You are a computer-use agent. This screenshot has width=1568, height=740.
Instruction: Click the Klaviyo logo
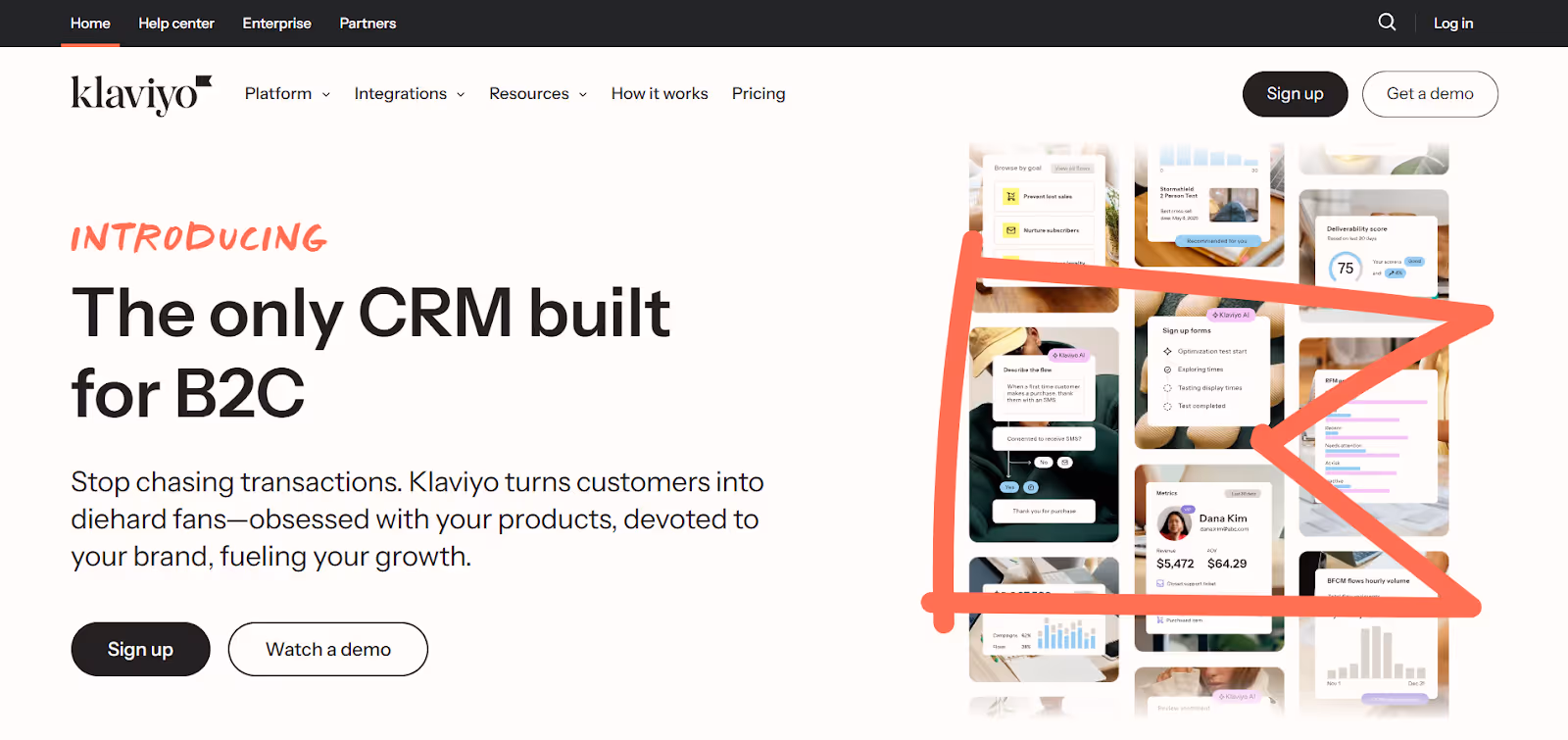coord(141,95)
